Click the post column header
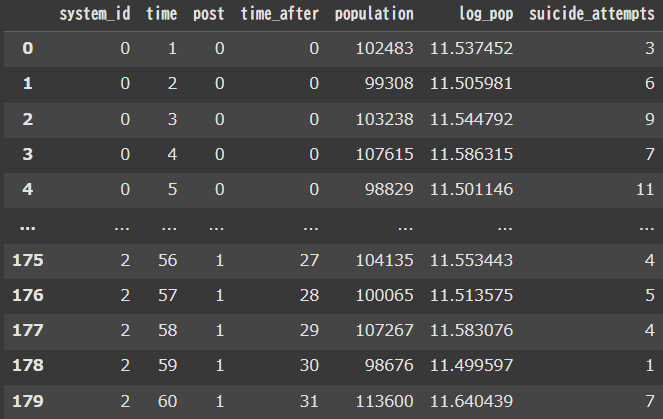The image size is (663, 419). click(210, 15)
